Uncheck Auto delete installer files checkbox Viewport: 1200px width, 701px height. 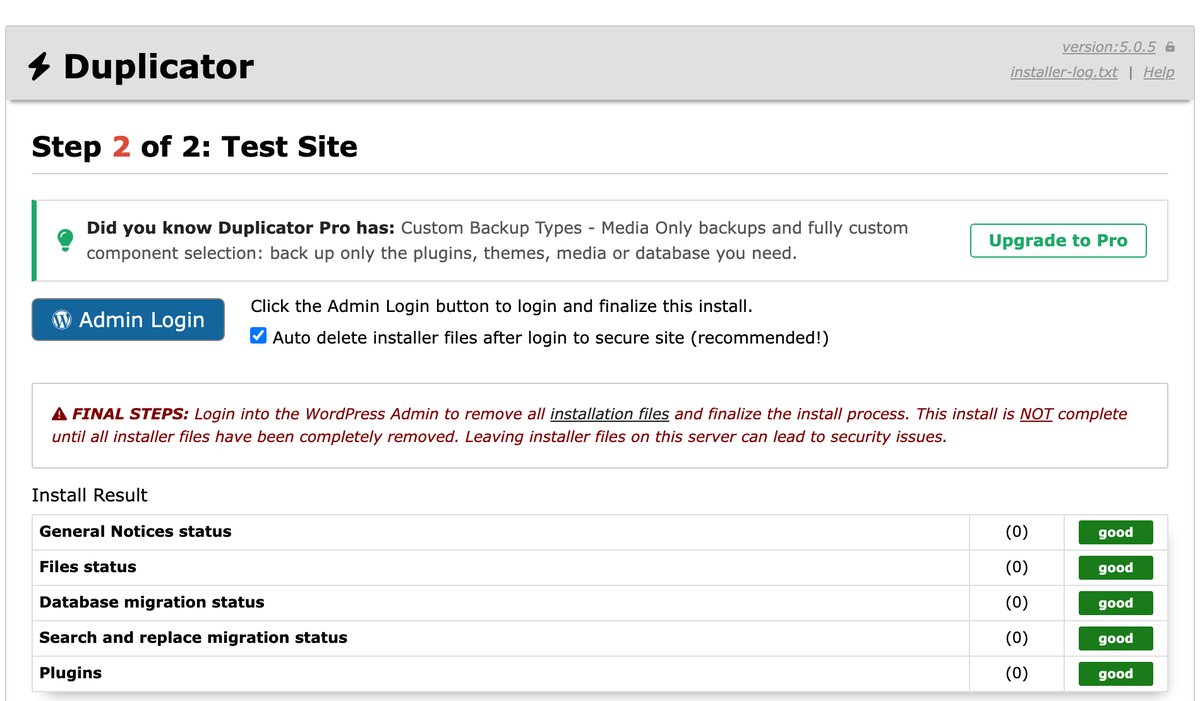(x=258, y=336)
